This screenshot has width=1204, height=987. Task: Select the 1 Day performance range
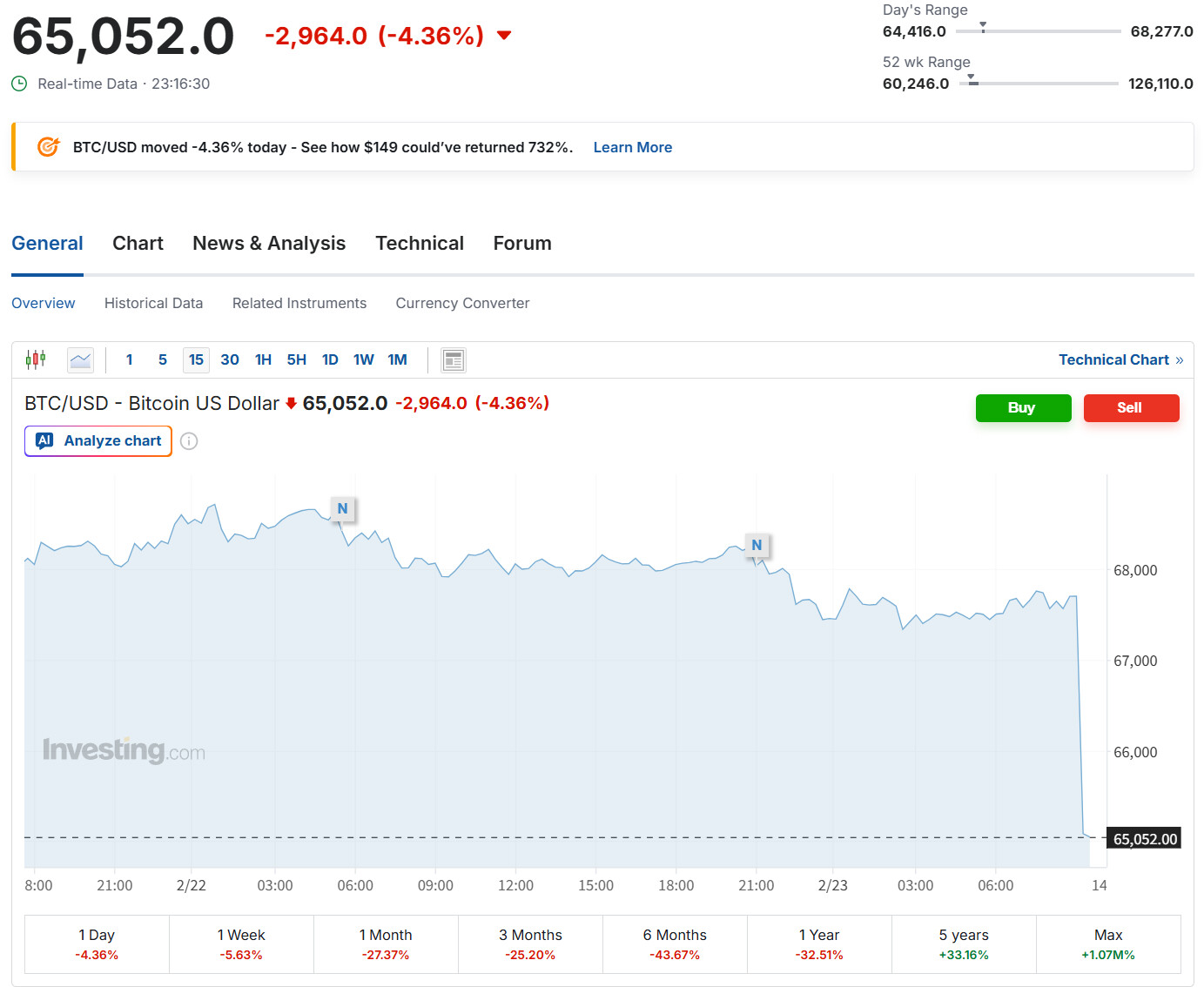97,944
